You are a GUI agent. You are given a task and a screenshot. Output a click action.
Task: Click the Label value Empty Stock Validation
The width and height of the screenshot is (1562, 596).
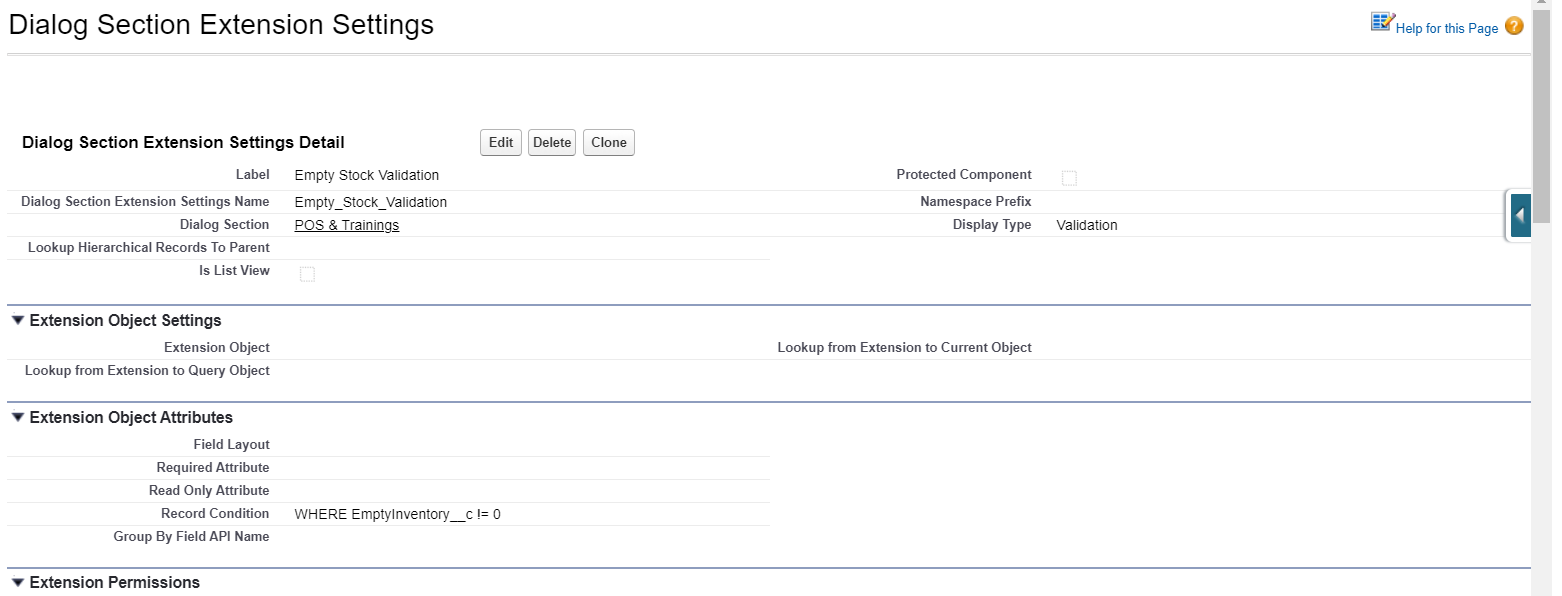(366, 175)
